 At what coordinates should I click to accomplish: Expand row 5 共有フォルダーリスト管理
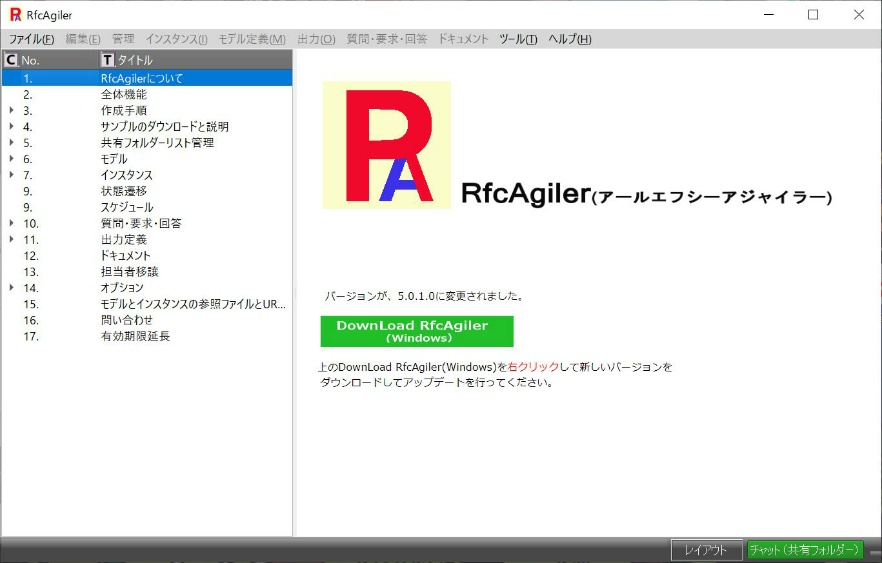(x=11, y=142)
